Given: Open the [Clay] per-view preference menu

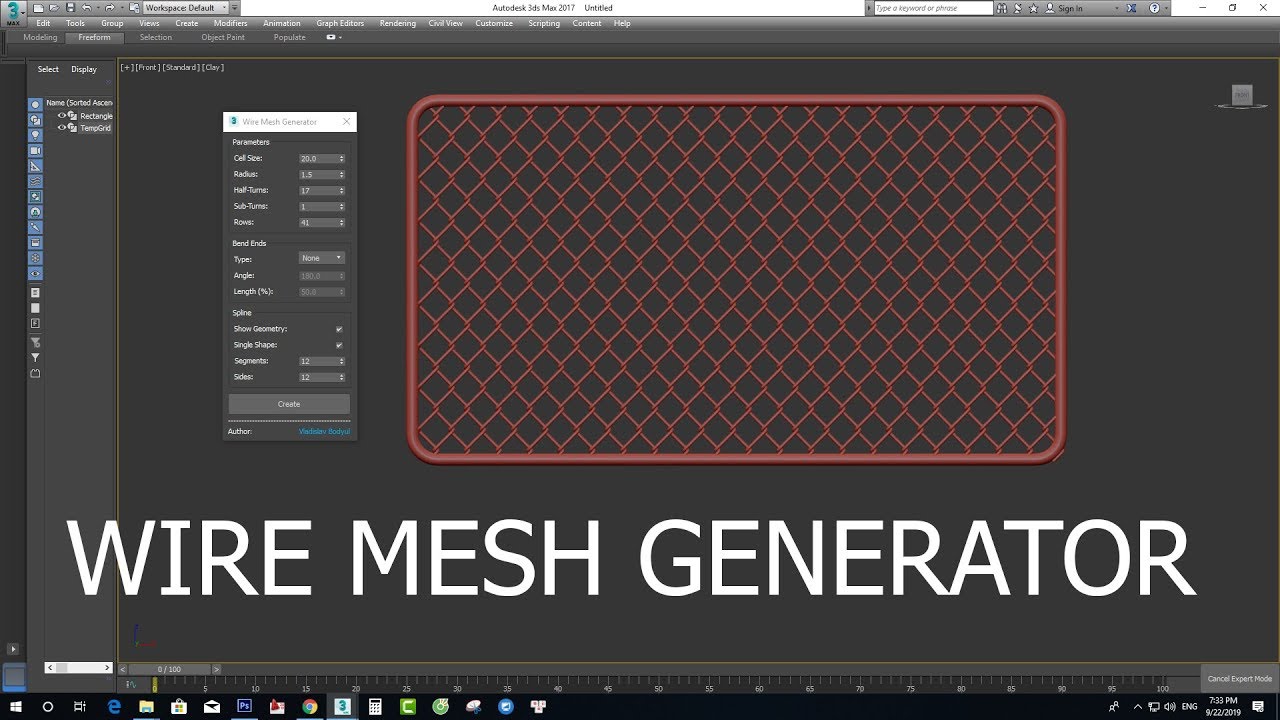Looking at the screenshot, I should (213, 68).
